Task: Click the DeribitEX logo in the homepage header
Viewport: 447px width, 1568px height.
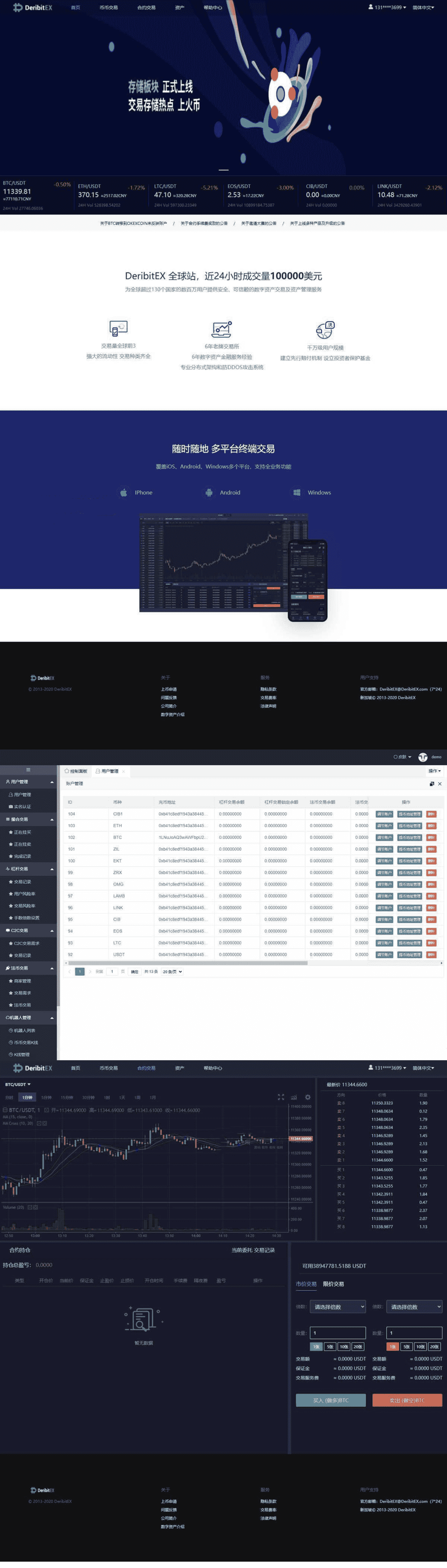Action: tap(33, 7)
